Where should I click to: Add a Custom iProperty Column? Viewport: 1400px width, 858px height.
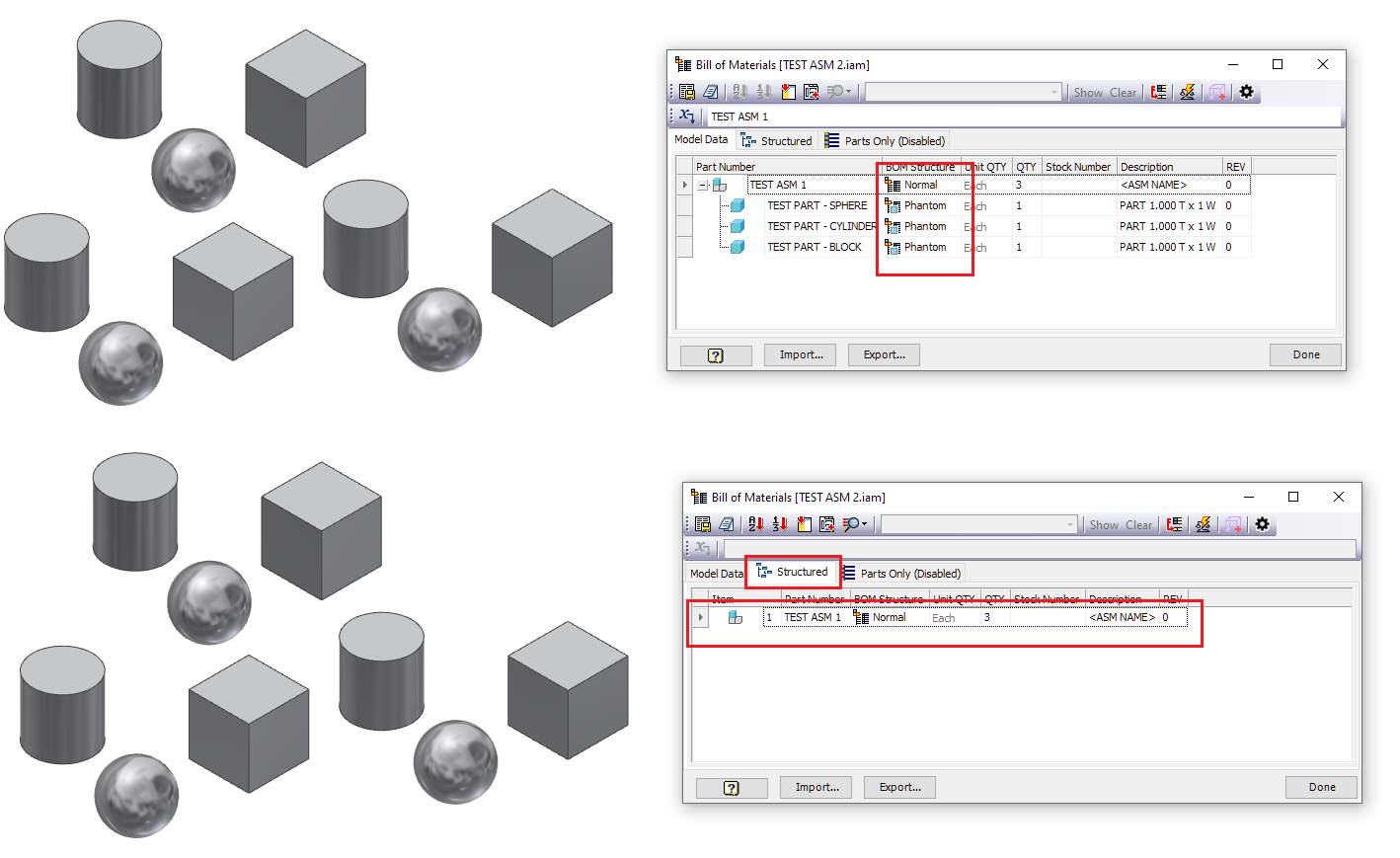(813, 92)
